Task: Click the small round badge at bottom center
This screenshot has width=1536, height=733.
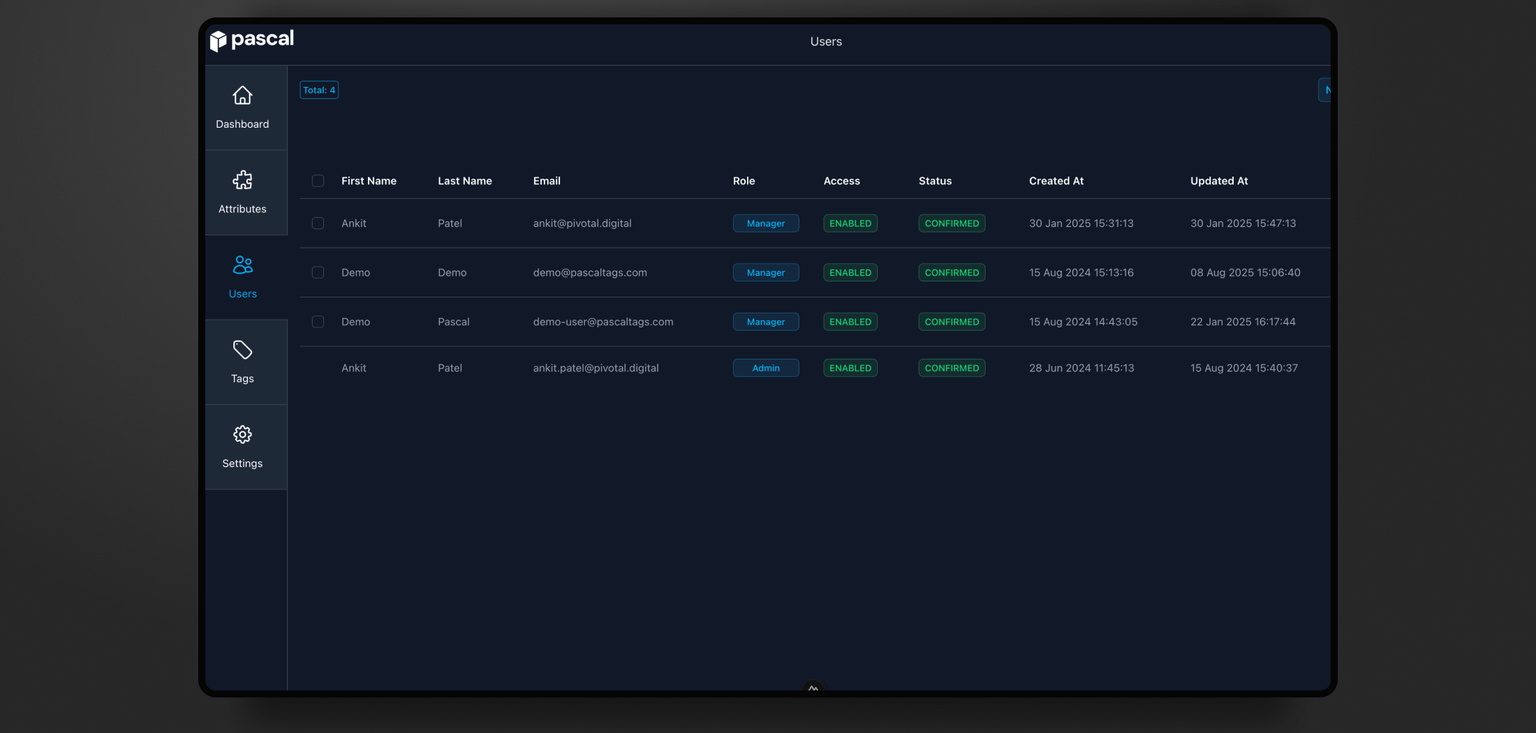Action: (x=813, y=688)
